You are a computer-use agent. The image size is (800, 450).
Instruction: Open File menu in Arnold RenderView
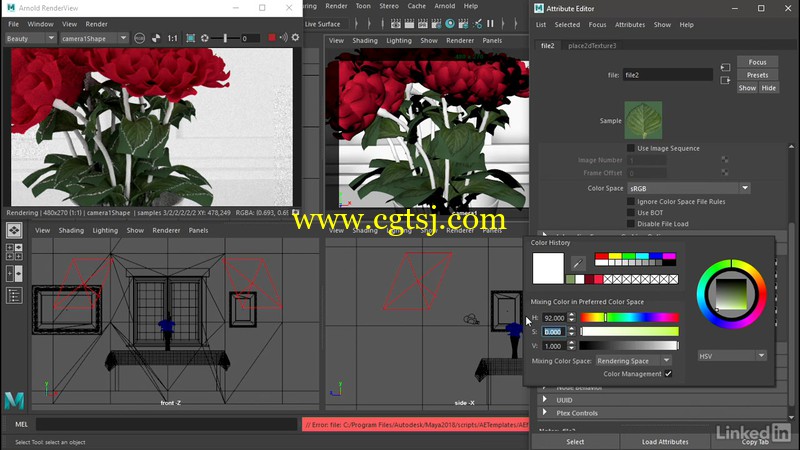(14, 24)
